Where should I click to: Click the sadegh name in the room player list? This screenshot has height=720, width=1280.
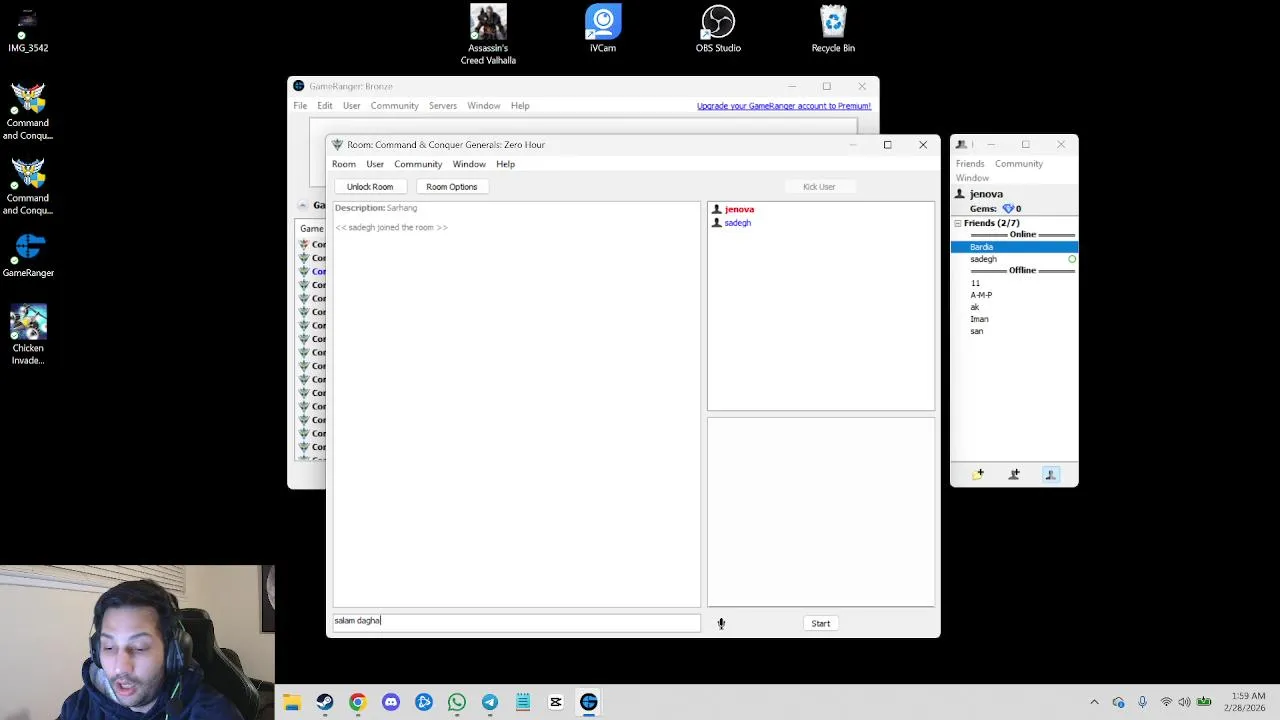(x=737, y=223)
